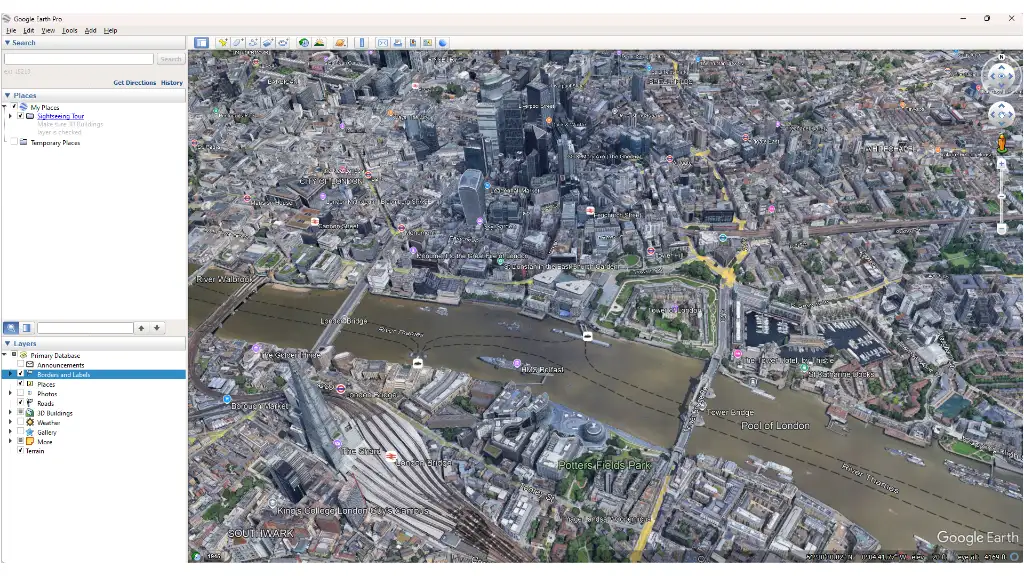Check the Temporary Places checkbox
1024x576 pixels.
point(14,142)
